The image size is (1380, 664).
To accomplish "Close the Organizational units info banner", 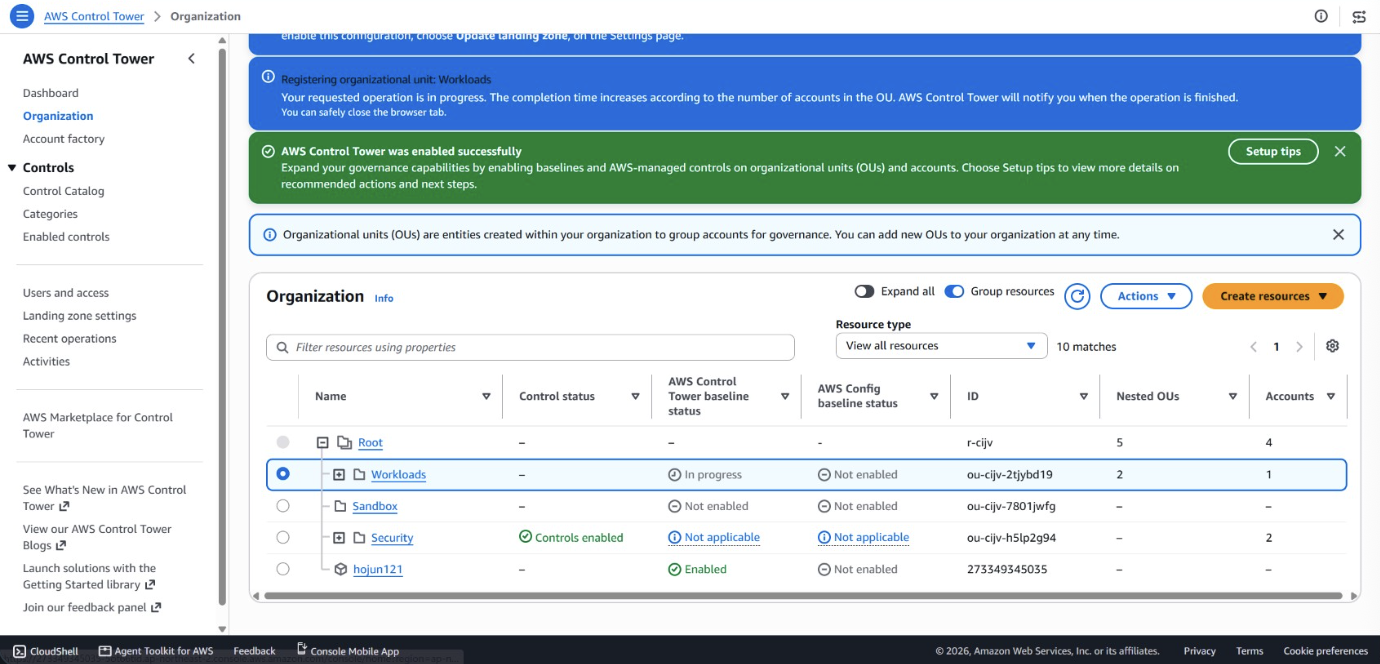I will 1338,234.
